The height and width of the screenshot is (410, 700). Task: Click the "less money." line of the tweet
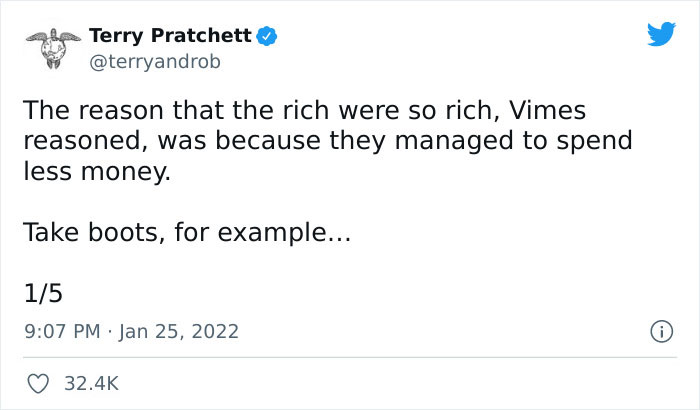point(96,171)
